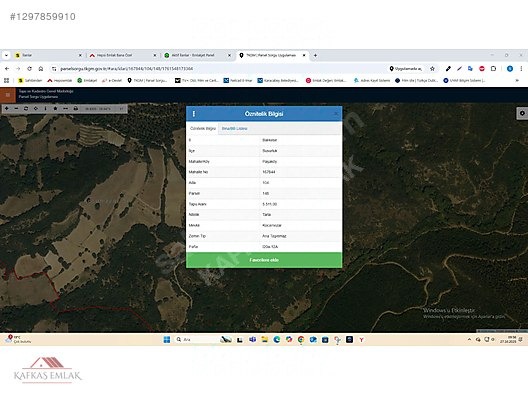The image size is (528, 396).
Task: Close the Öznitelik Bilgisi dialog
Action: pos(336,114)
